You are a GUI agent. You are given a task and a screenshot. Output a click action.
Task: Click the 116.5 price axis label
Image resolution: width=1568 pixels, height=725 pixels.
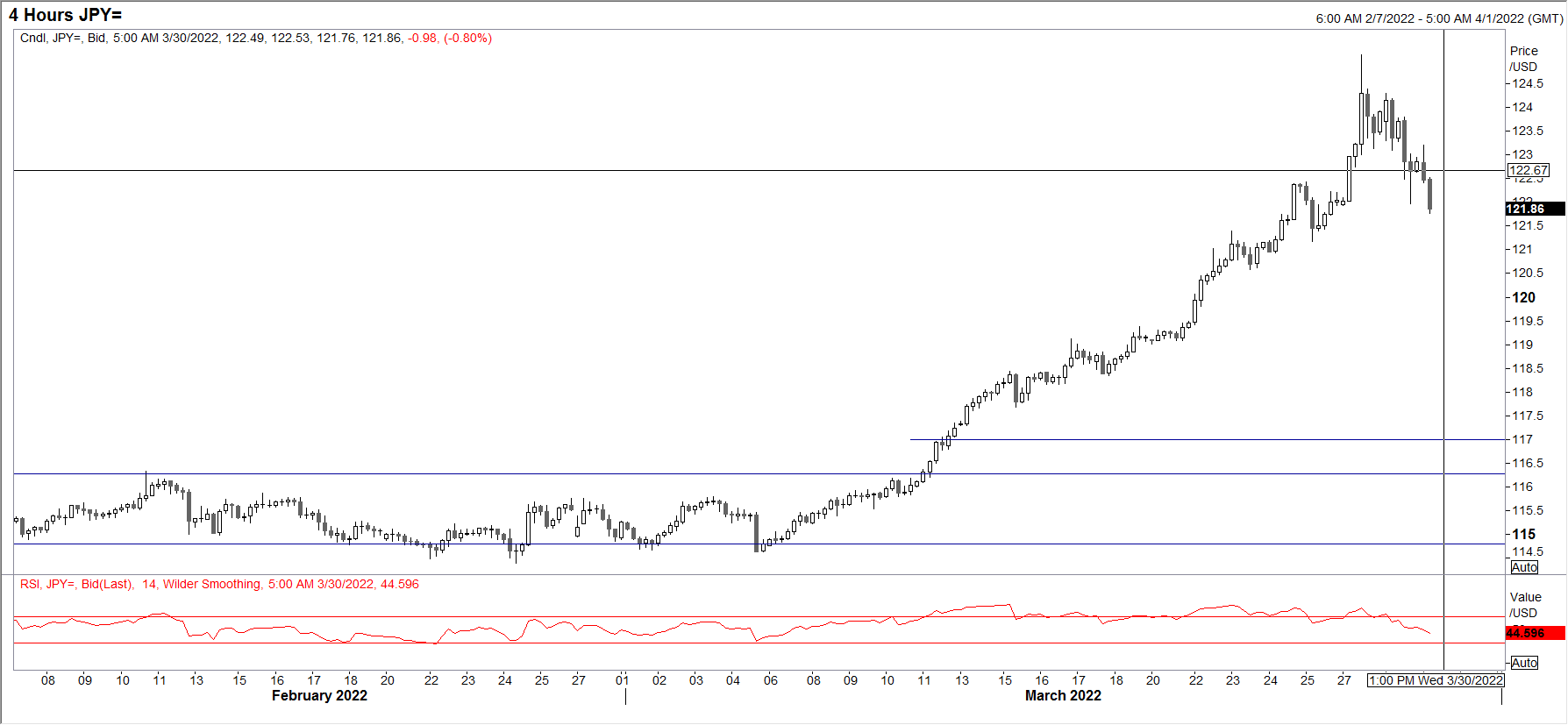pos(1528,463)
